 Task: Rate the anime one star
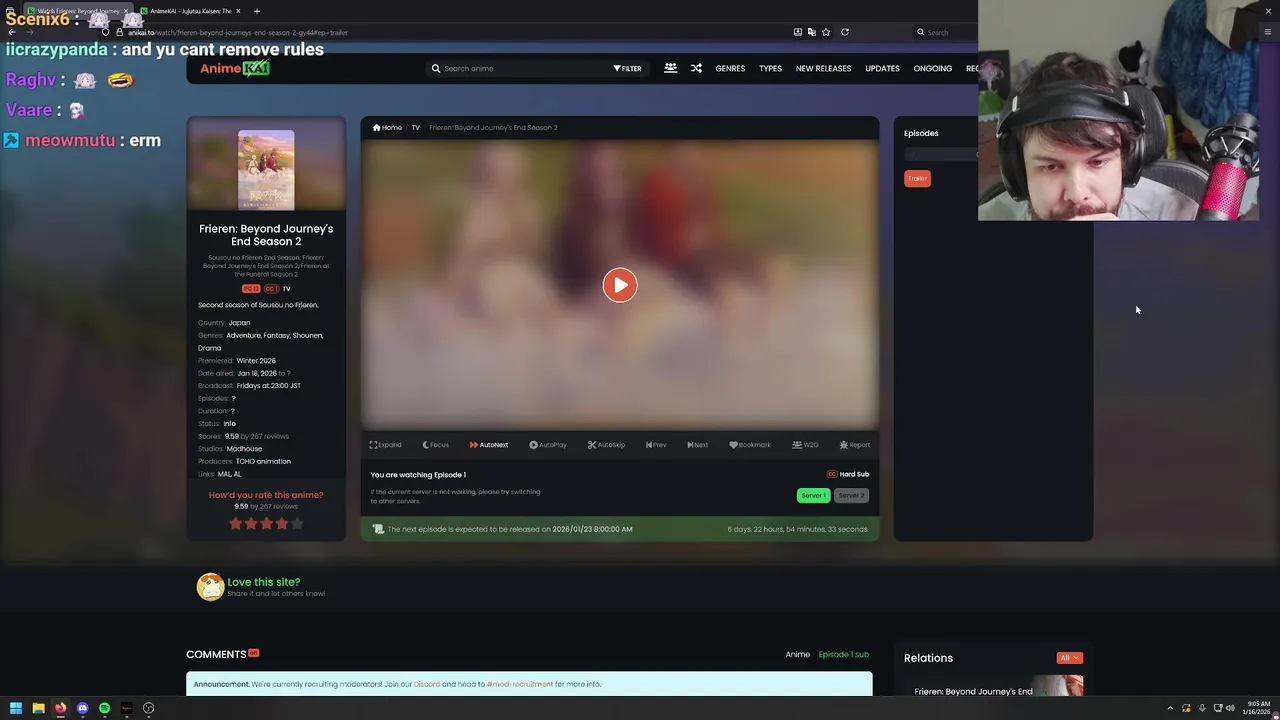pos(236,523)
